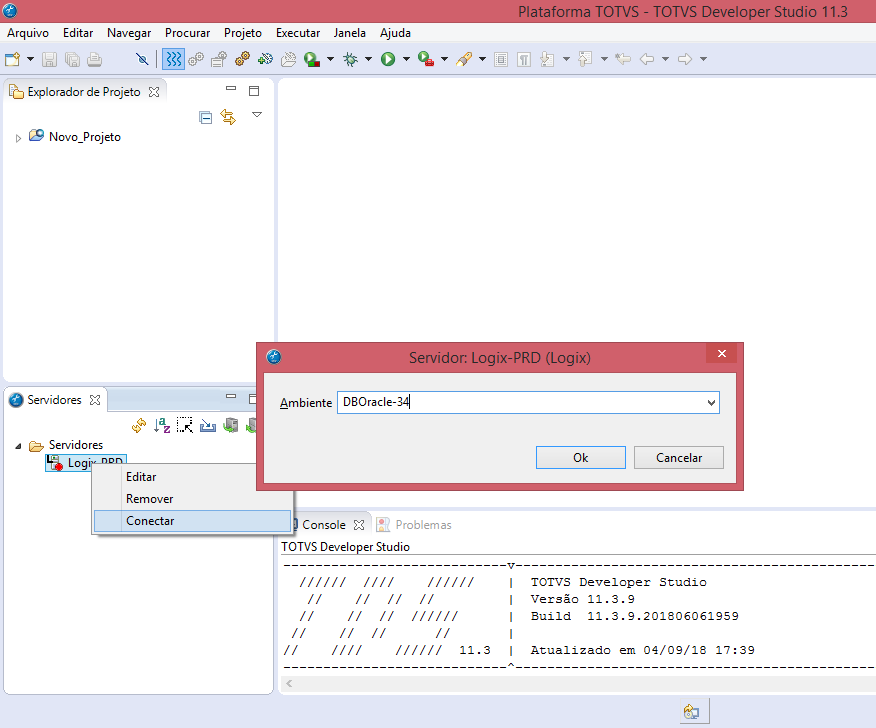
Task: Open the Run dropdown arrow
Action: [406, 59]
